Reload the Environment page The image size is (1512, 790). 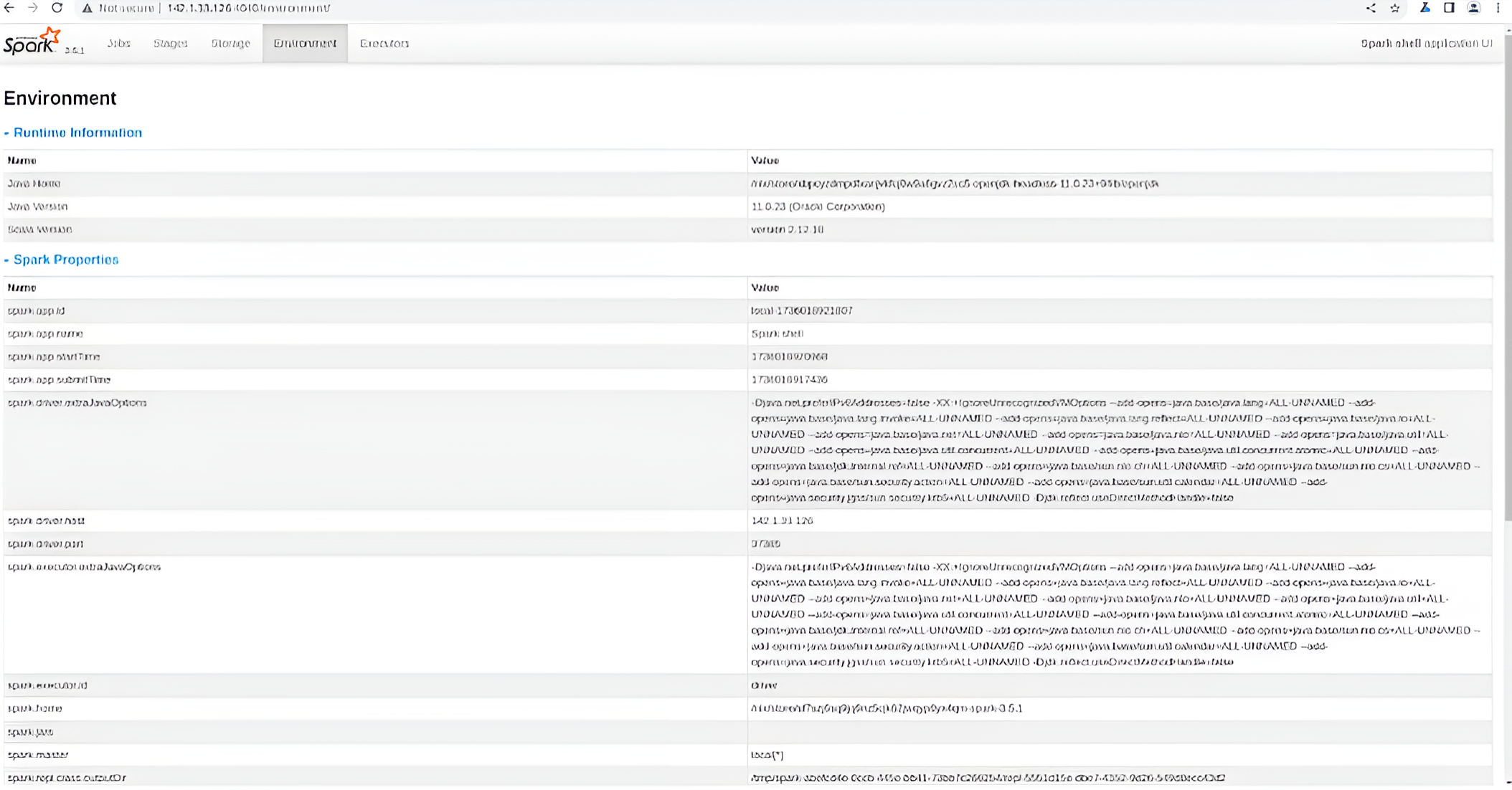[57, 9]
